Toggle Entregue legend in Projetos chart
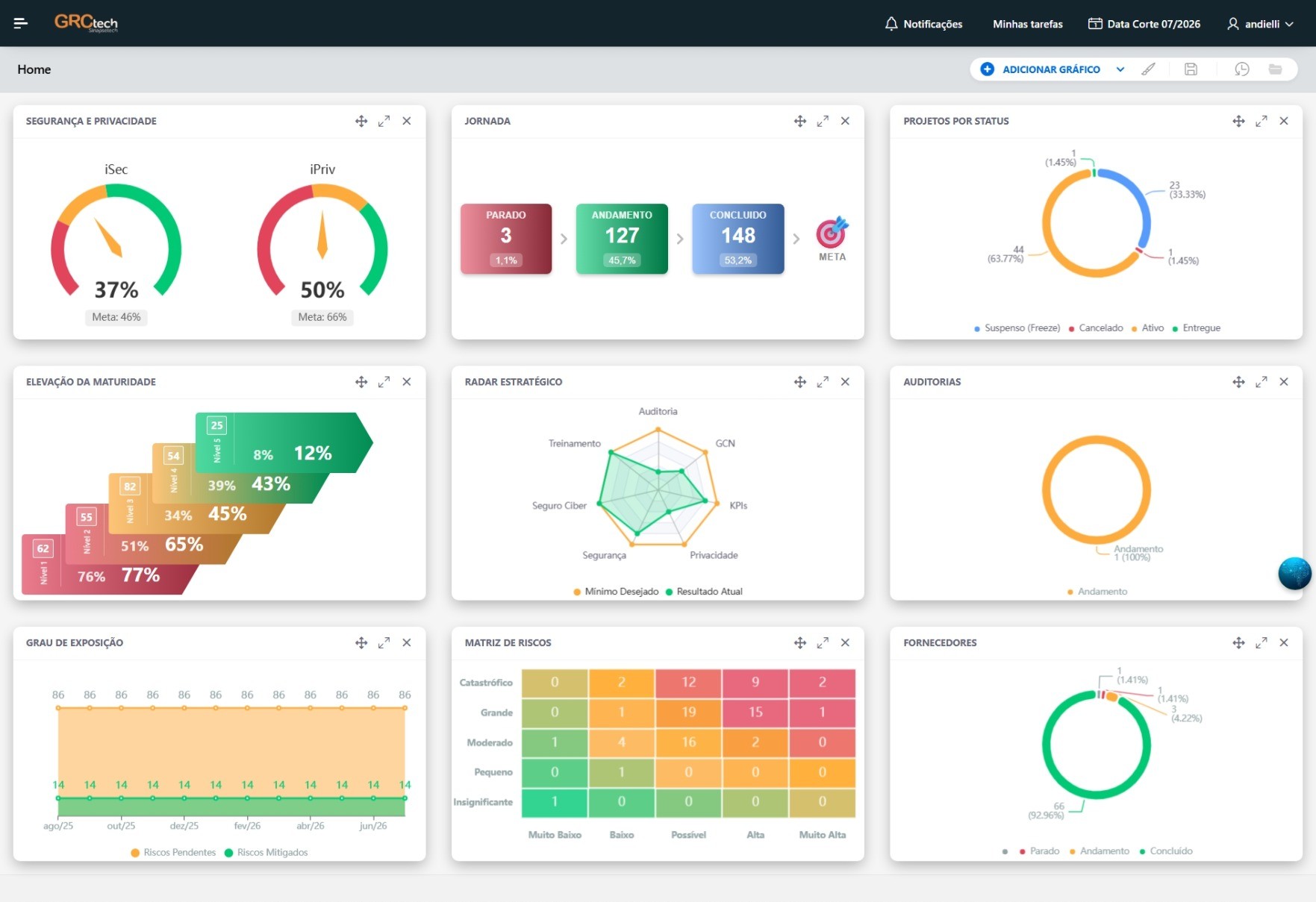Screen dimensions: 1316x902 [x=1197, y=328]
